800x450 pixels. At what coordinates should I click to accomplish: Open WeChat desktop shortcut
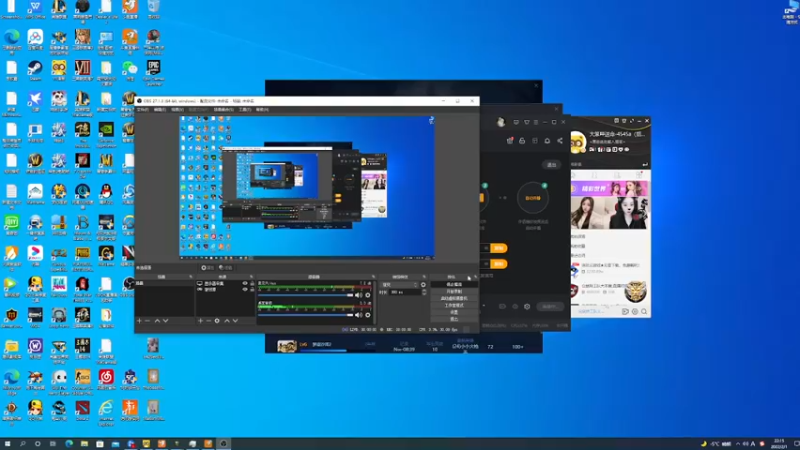coord(130,70)
